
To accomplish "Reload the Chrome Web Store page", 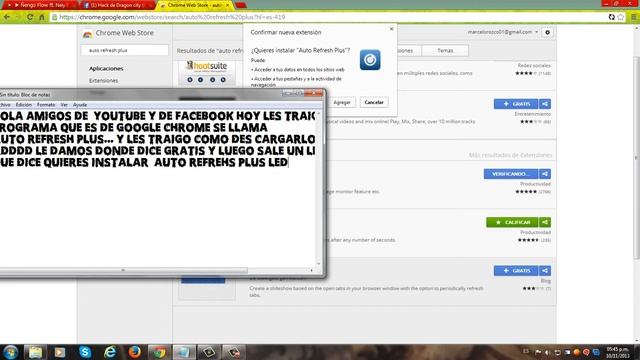I will (30, 17).
